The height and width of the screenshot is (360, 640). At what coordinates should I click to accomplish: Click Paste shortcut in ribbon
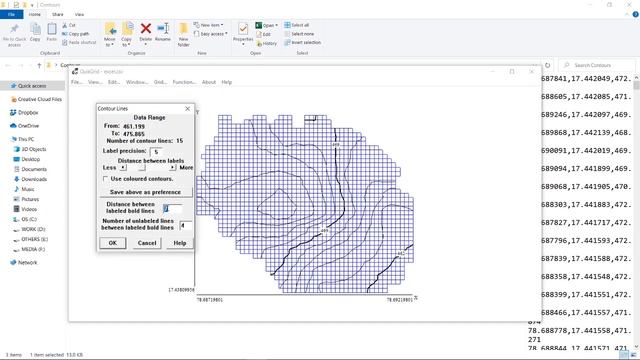coord(79,42)
